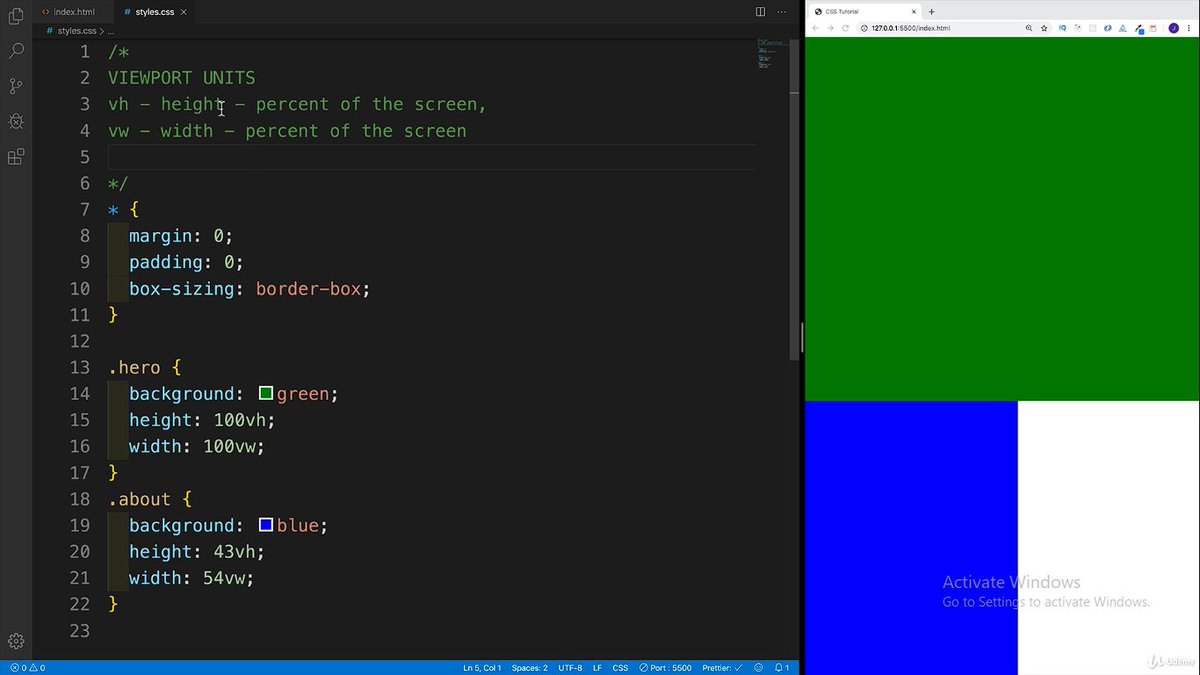Toggle the editor layout icon near top right
1200x675 pixels.
point(760,11)
